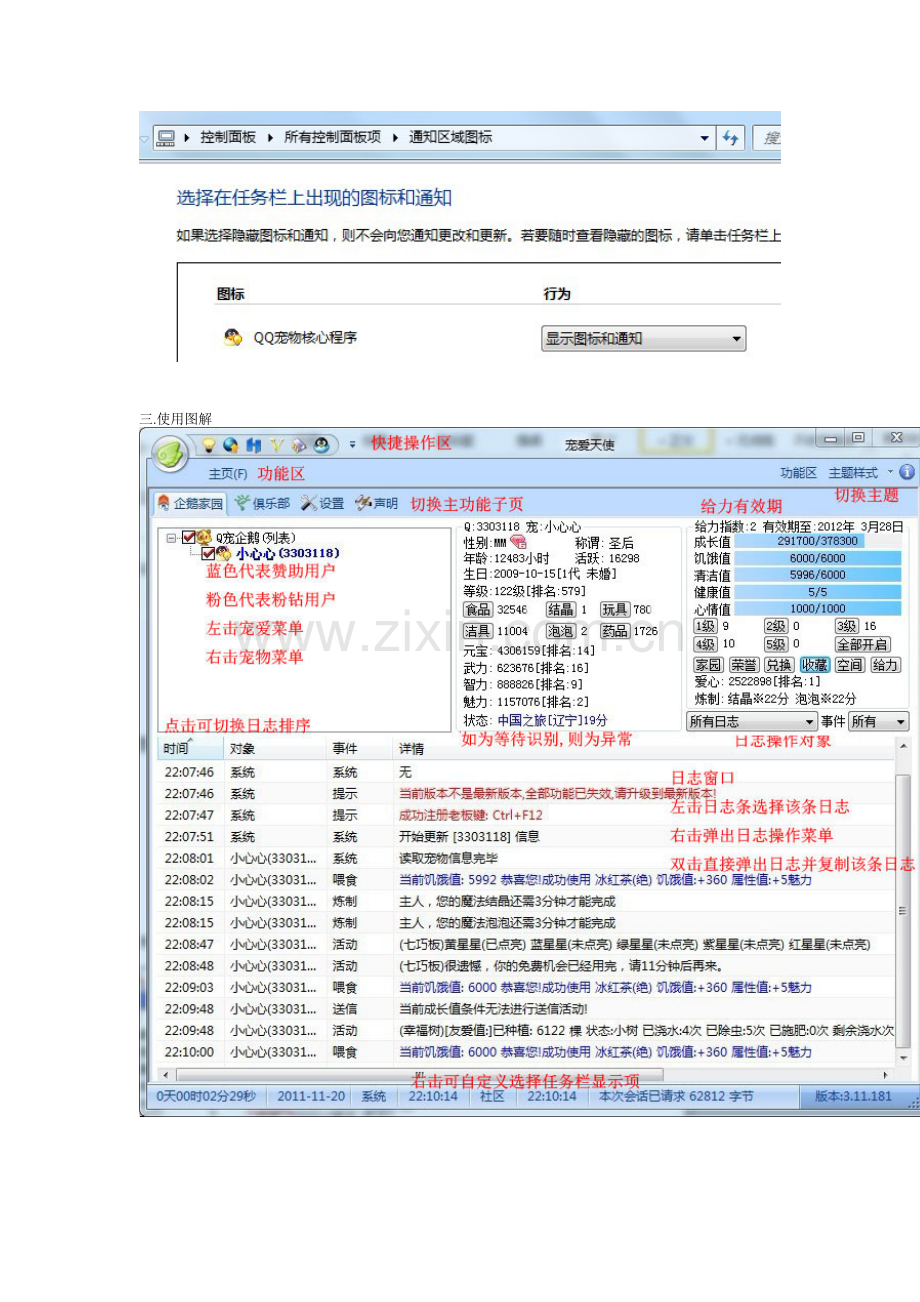The height and width of the screenshot is (1302, 920).
Task: Click the 健康值 progress bar 5/5
Action: pos(818,592)
